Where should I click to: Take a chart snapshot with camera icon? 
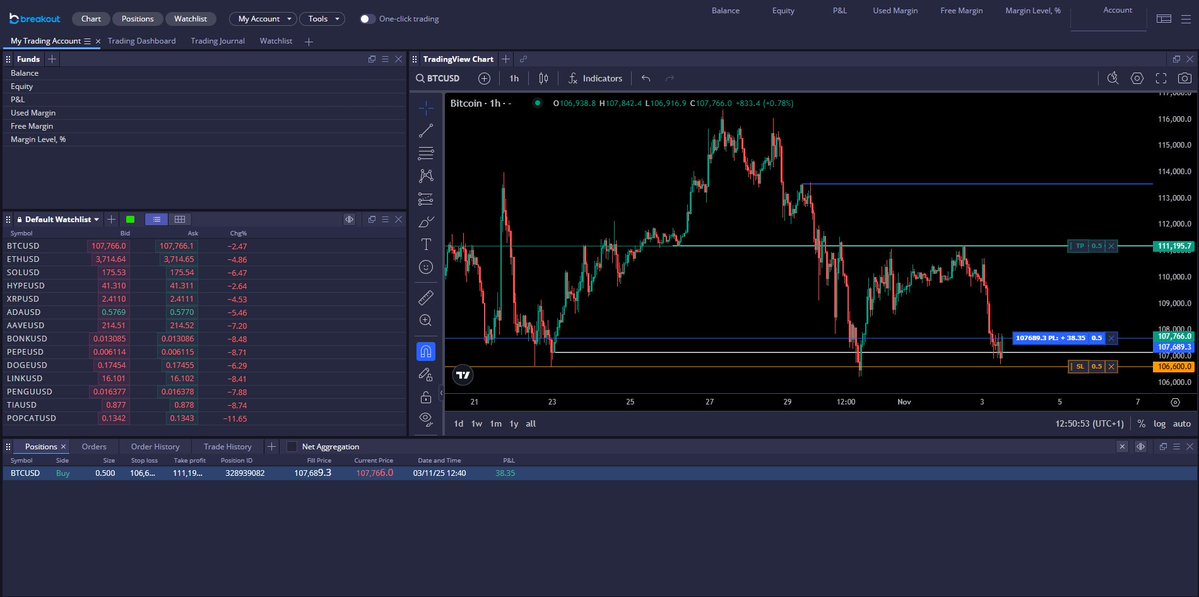point(1184,78)
